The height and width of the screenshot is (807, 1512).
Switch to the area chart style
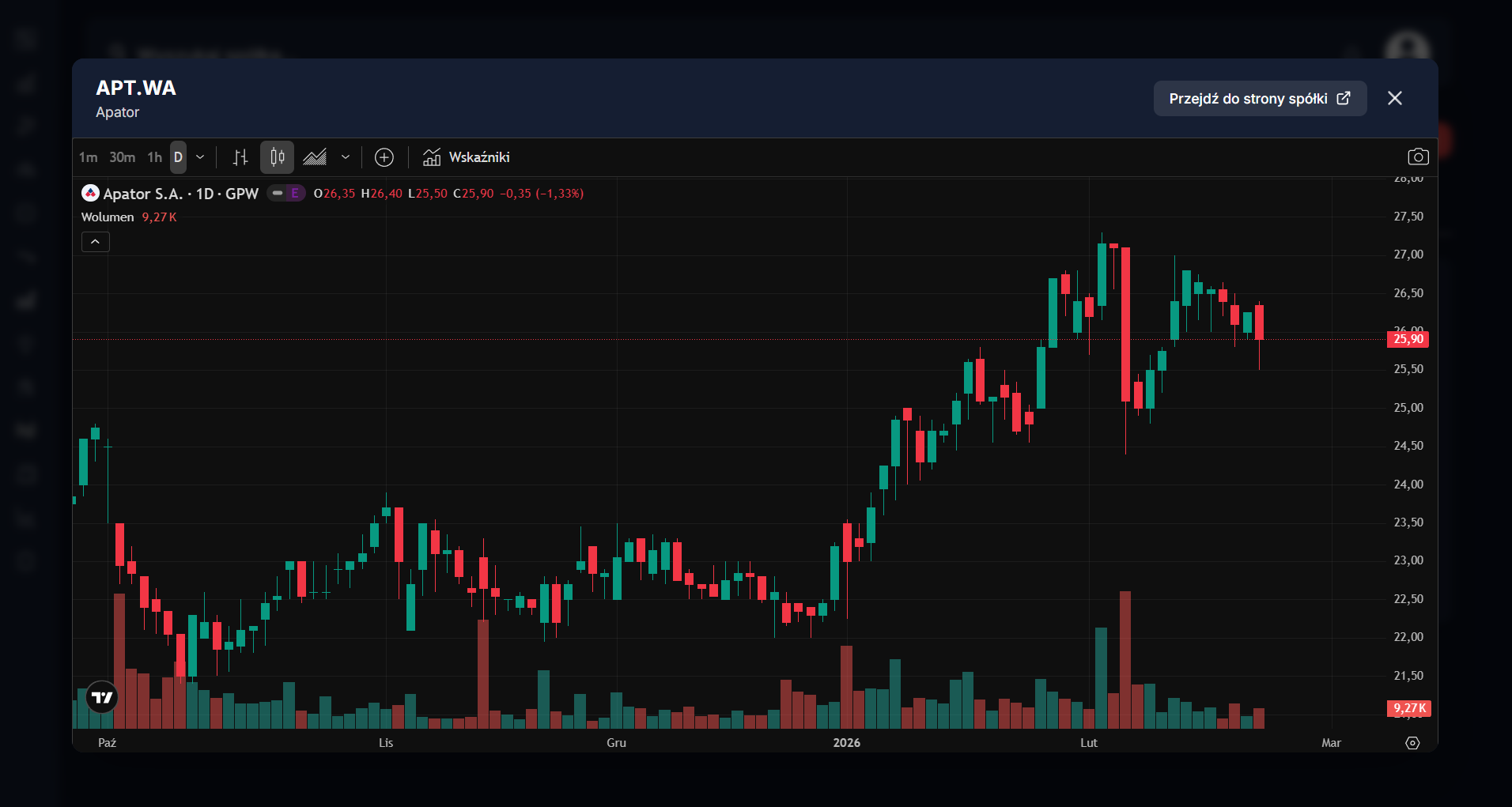point(315,157)
